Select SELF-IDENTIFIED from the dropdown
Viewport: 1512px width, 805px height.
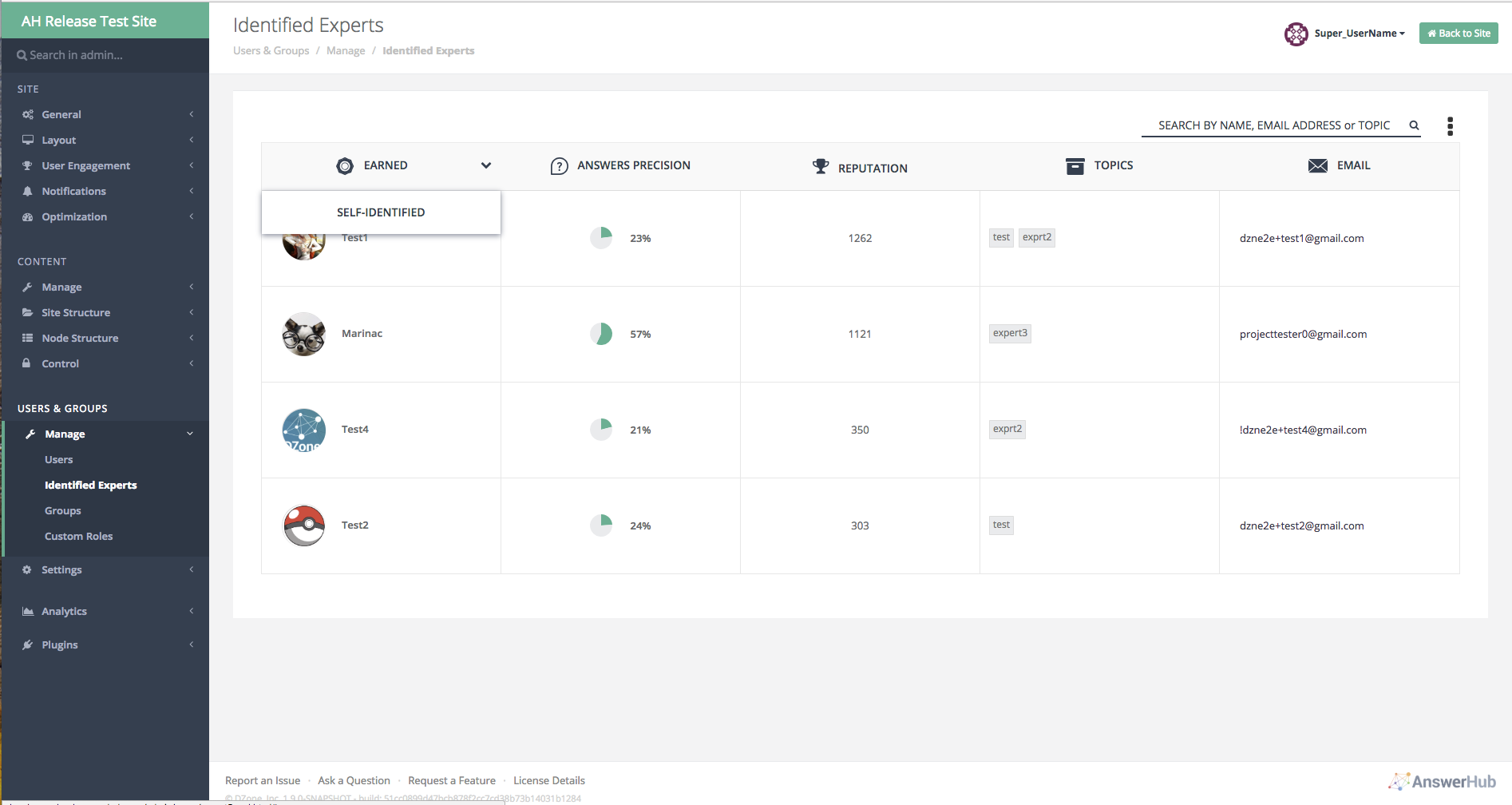click(381, 212)
